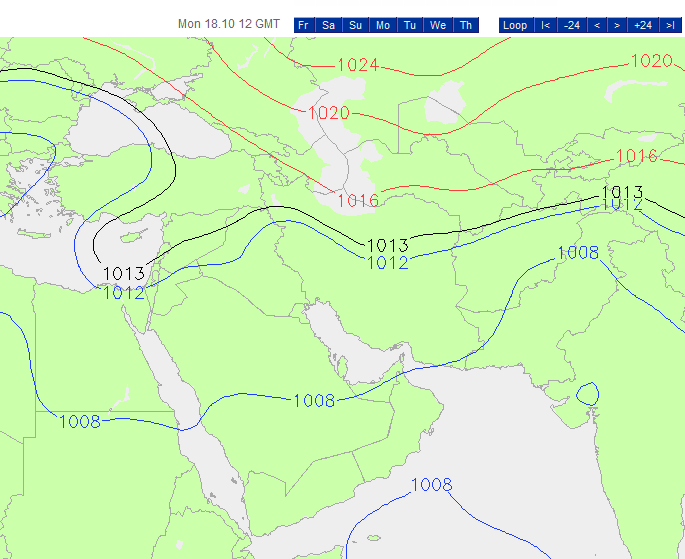Go back 24 hours with -24
This screenshot has width=685, height=559.
(572, 25)
